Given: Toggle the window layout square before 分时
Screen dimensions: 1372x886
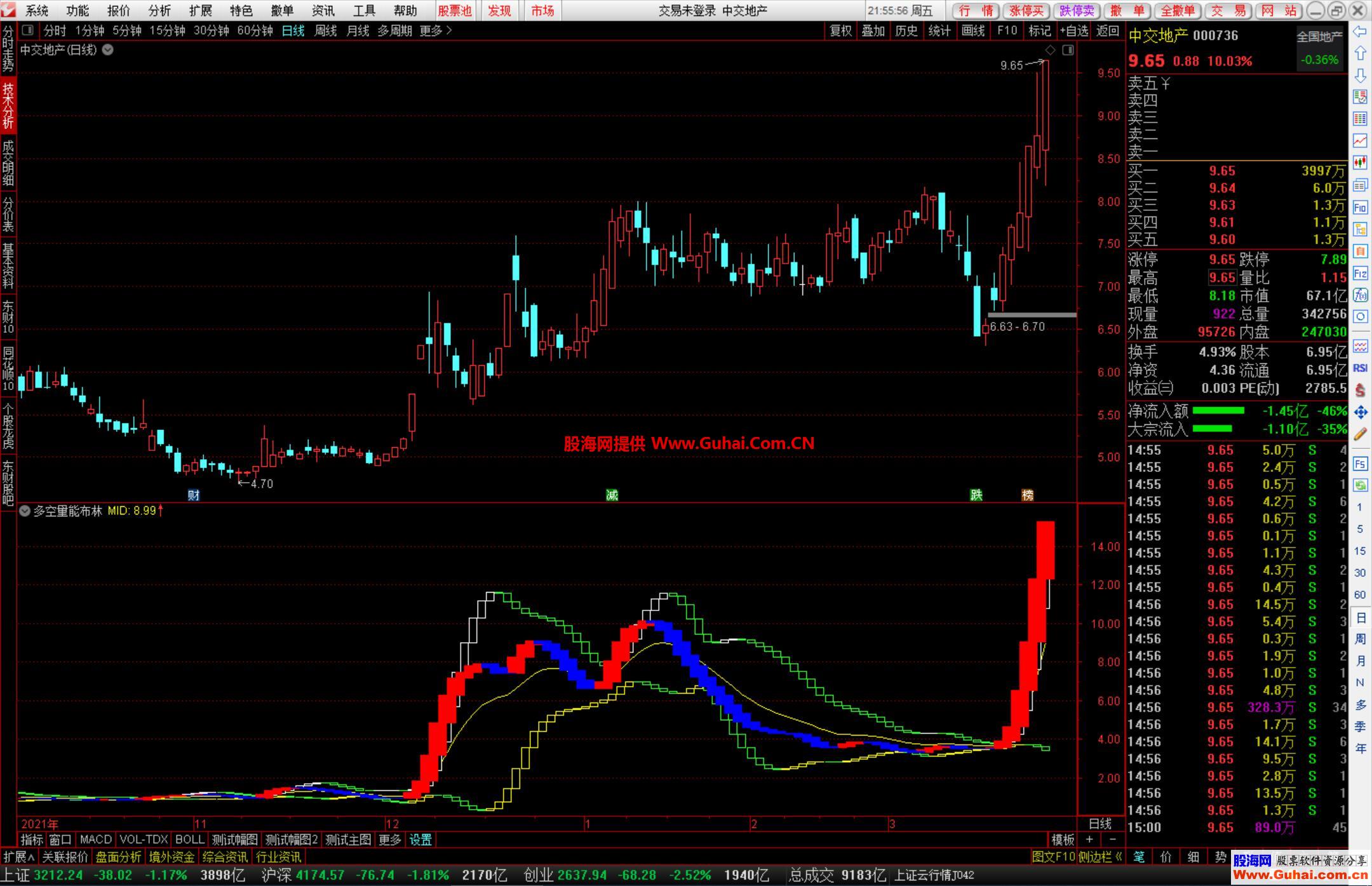Looking at the screenshot, I should pyautogui.click(x=27, y=30).
